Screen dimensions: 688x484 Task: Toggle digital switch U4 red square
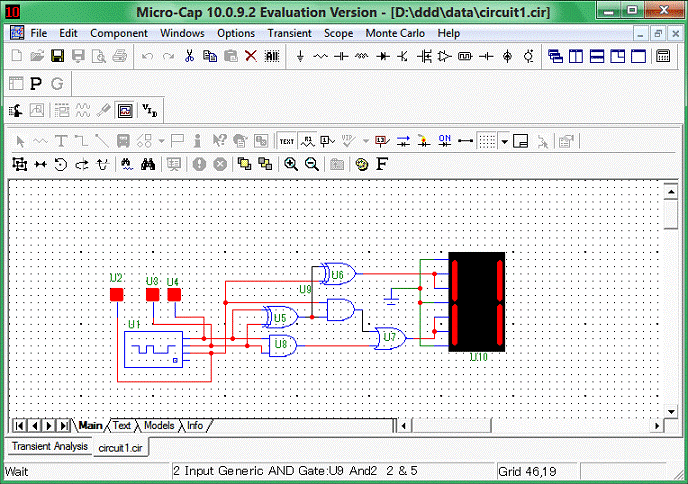click(x=174, y=294)
